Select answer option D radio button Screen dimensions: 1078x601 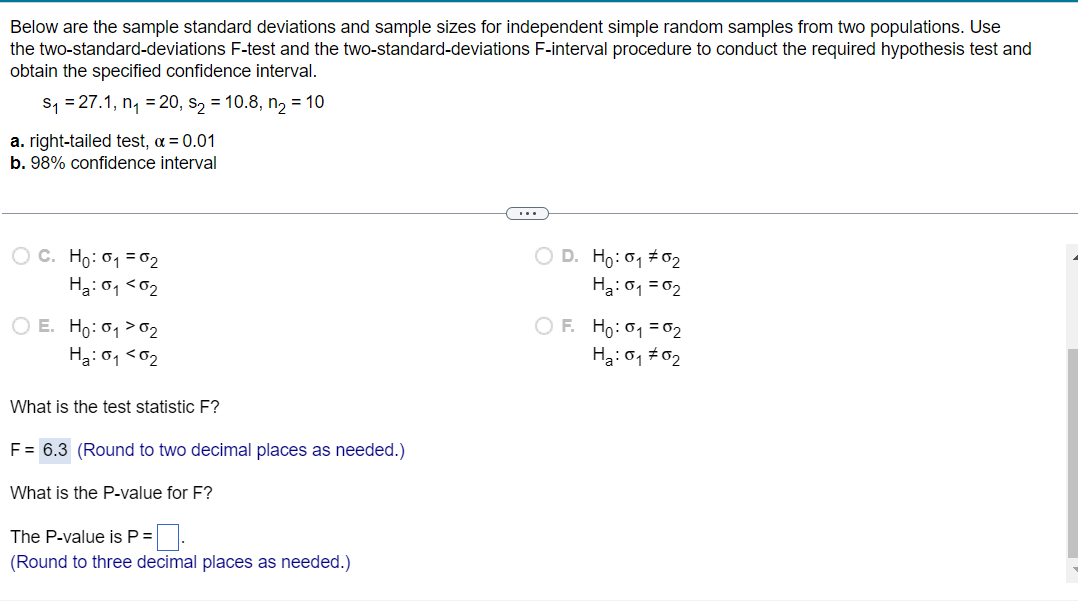click(x=543, y=255)
